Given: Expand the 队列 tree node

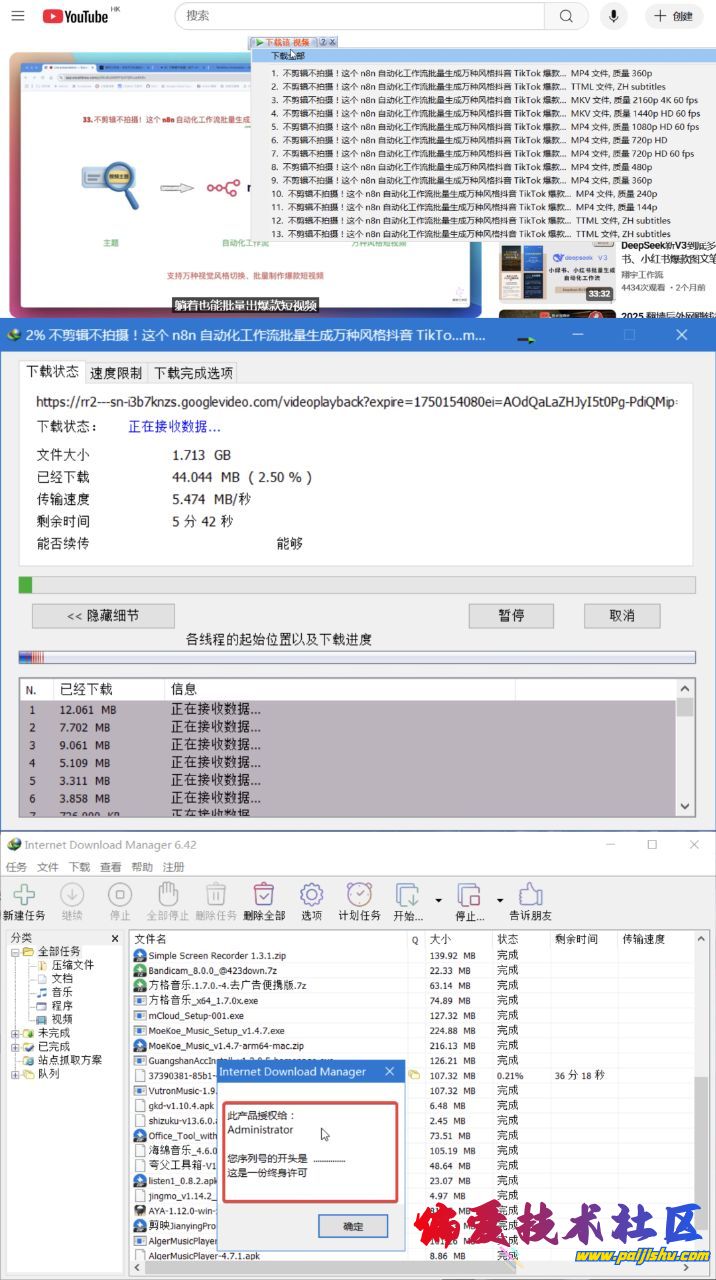Looking at the screenshot, I should 15,1074.
